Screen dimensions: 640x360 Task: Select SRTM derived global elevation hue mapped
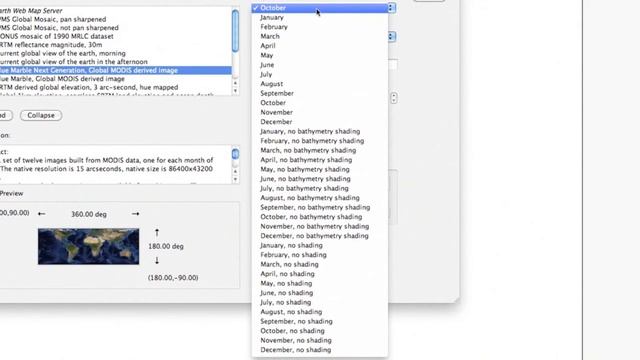pyautogui.click(x=116, y=87)
